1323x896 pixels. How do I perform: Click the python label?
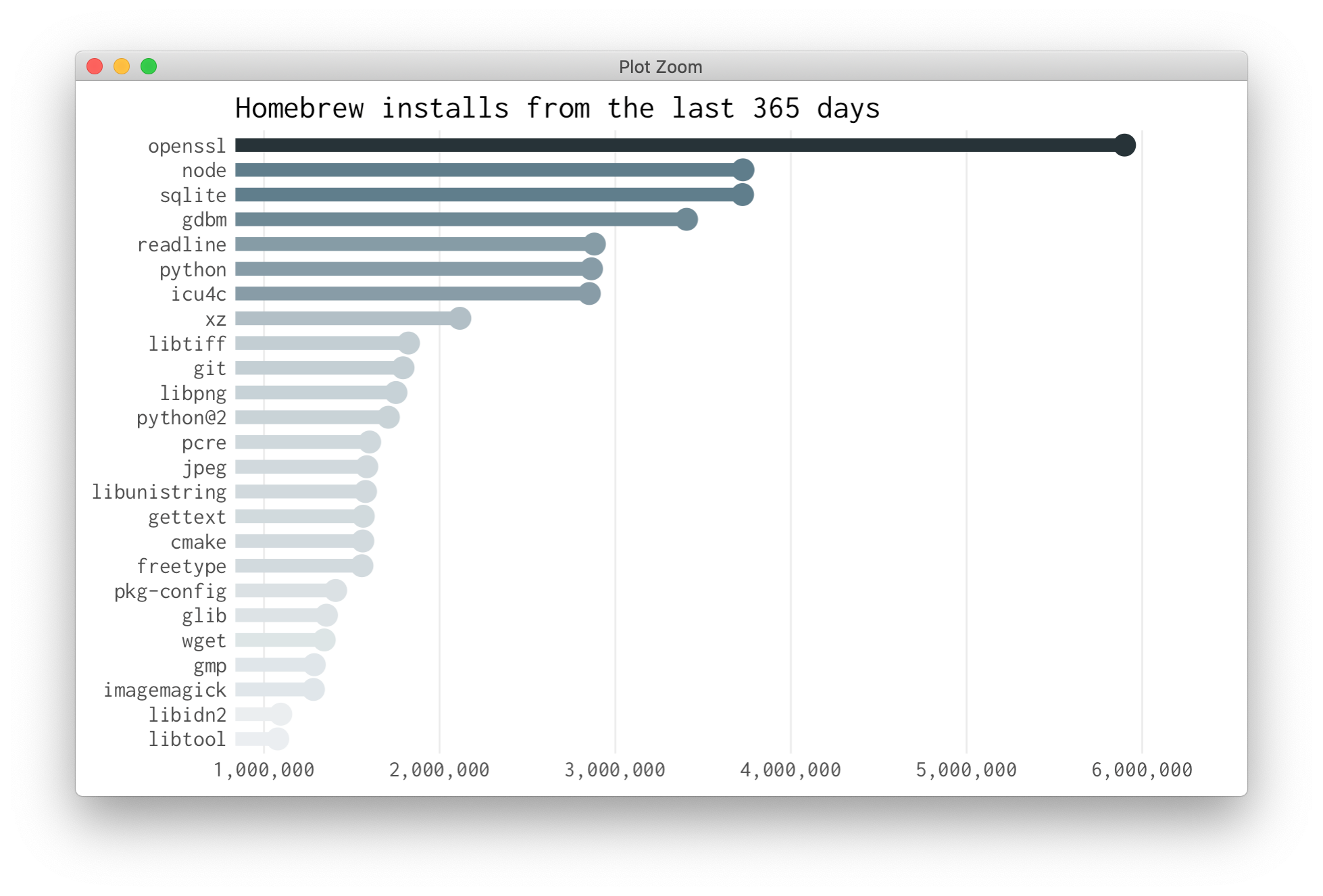[x=193, y=270]
